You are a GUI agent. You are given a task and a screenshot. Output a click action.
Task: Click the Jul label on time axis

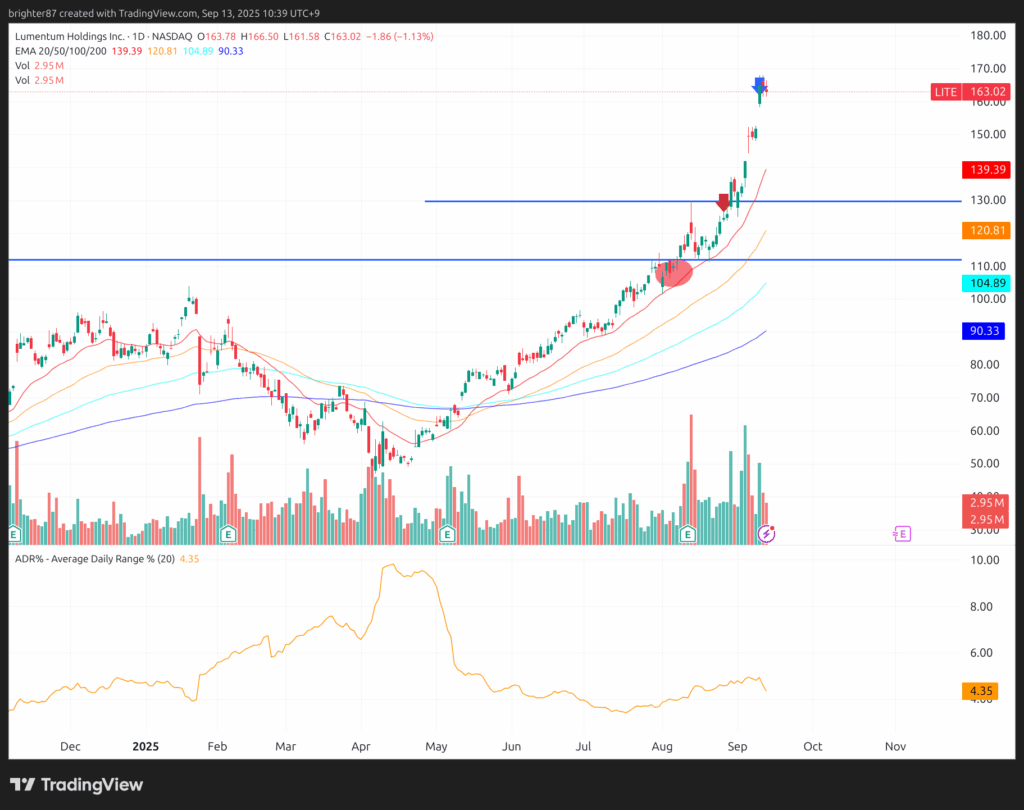(583, 746)
